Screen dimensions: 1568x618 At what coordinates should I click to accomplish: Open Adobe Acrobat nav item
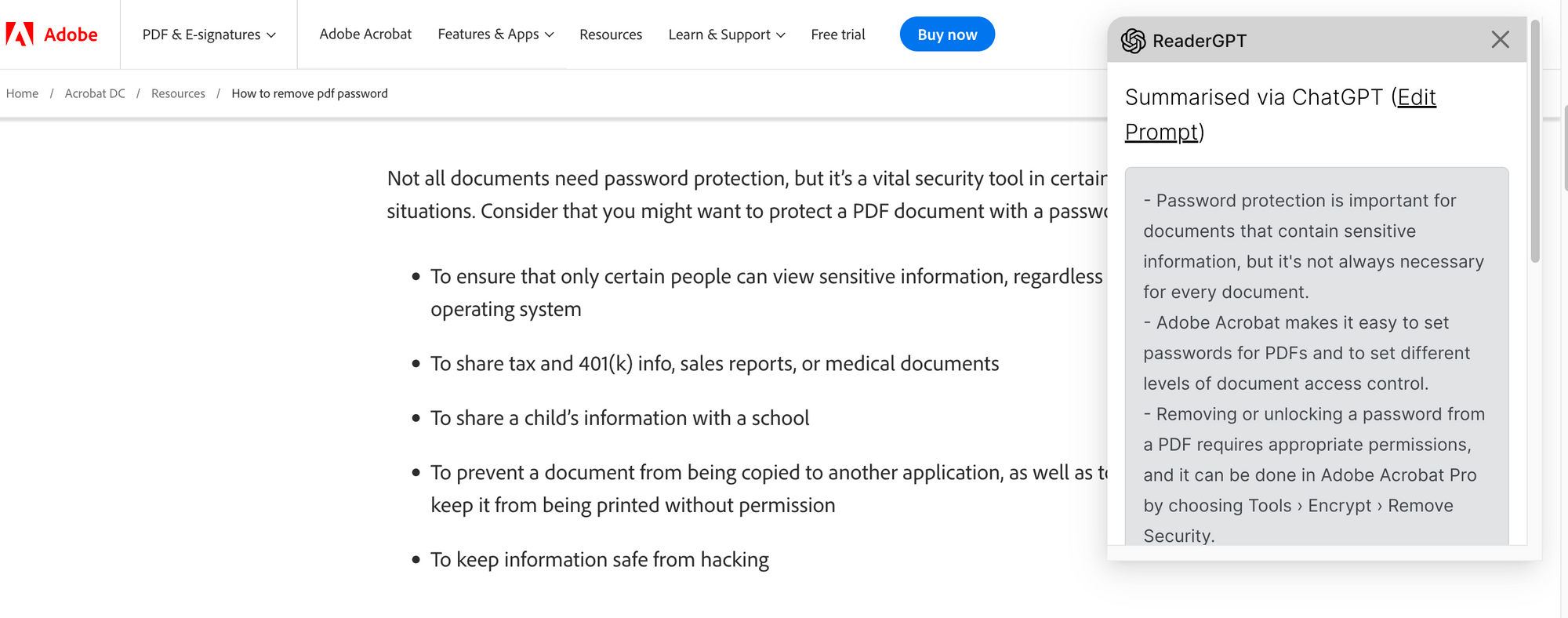[365, 35]
